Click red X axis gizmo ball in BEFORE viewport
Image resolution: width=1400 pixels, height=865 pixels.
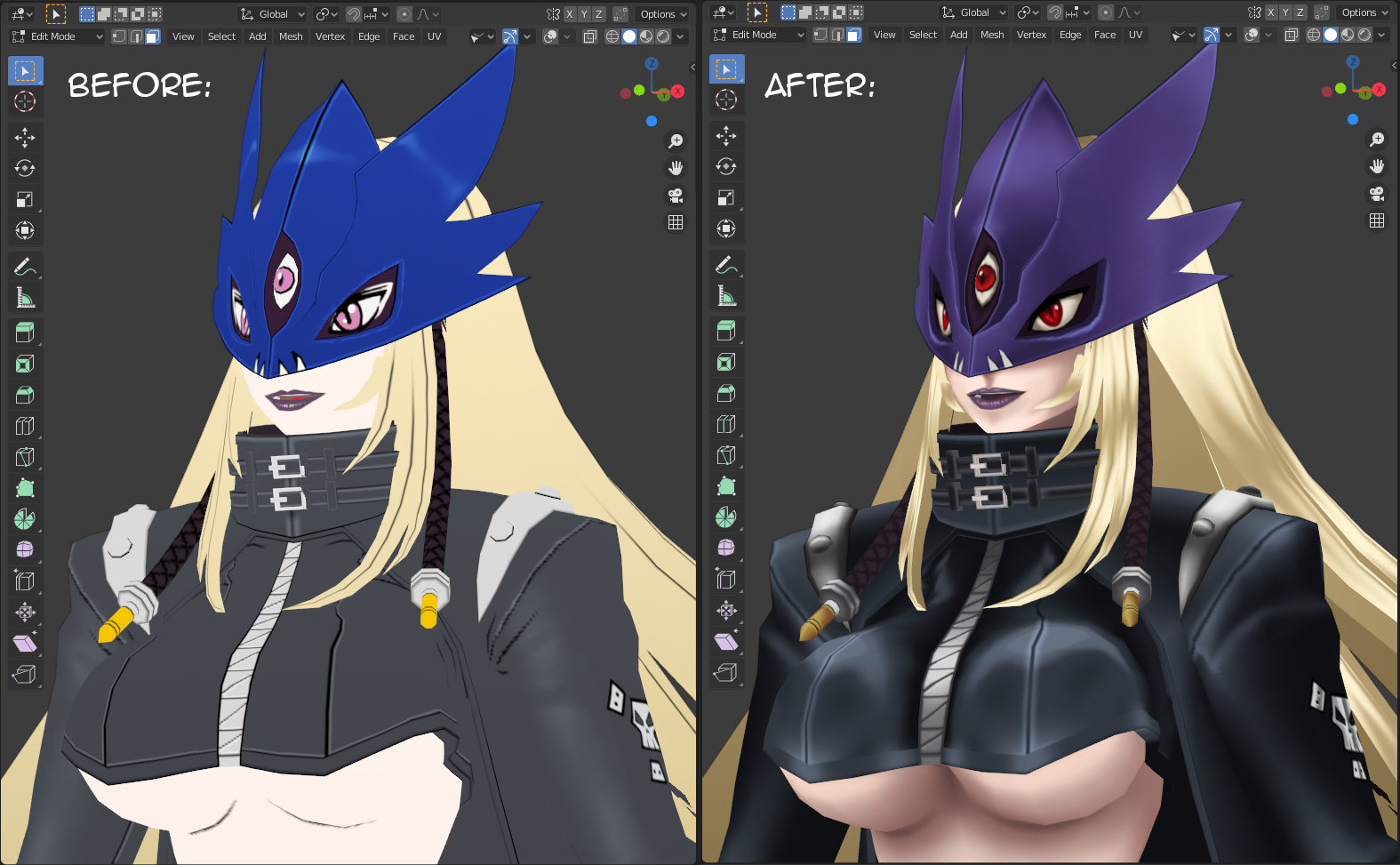[x=677, y=91]
